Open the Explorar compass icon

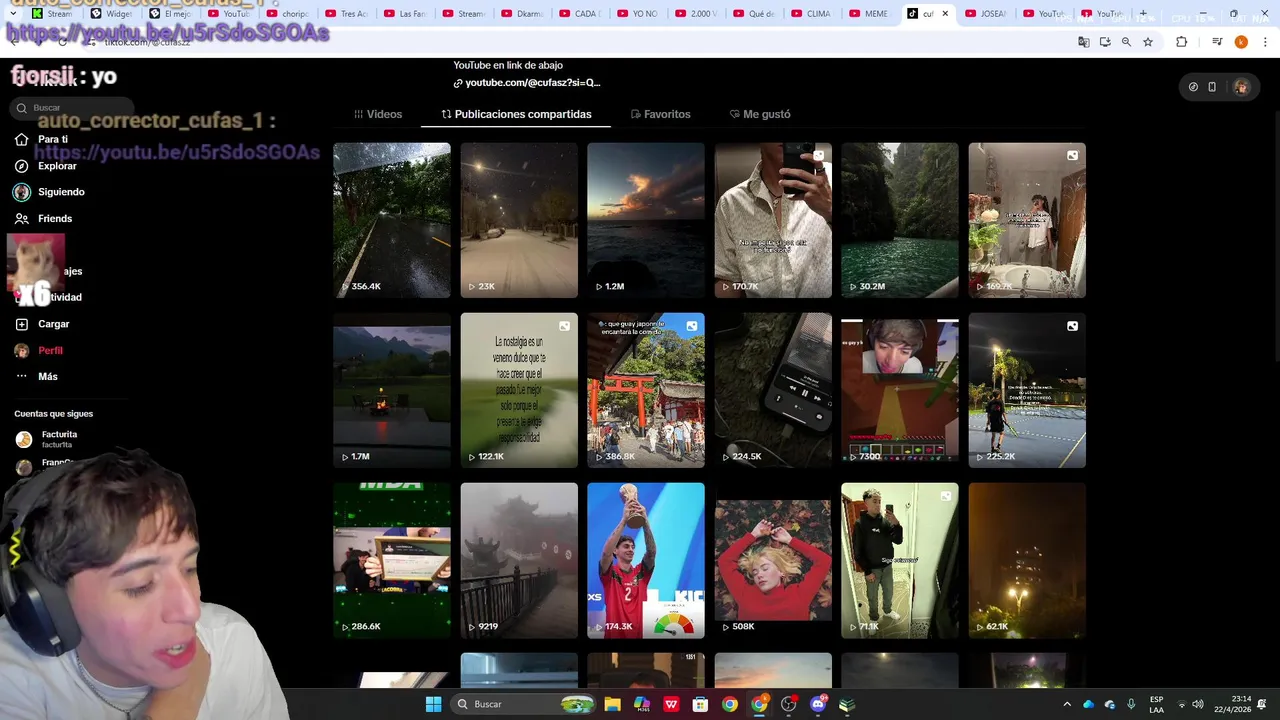click(22, 166)
